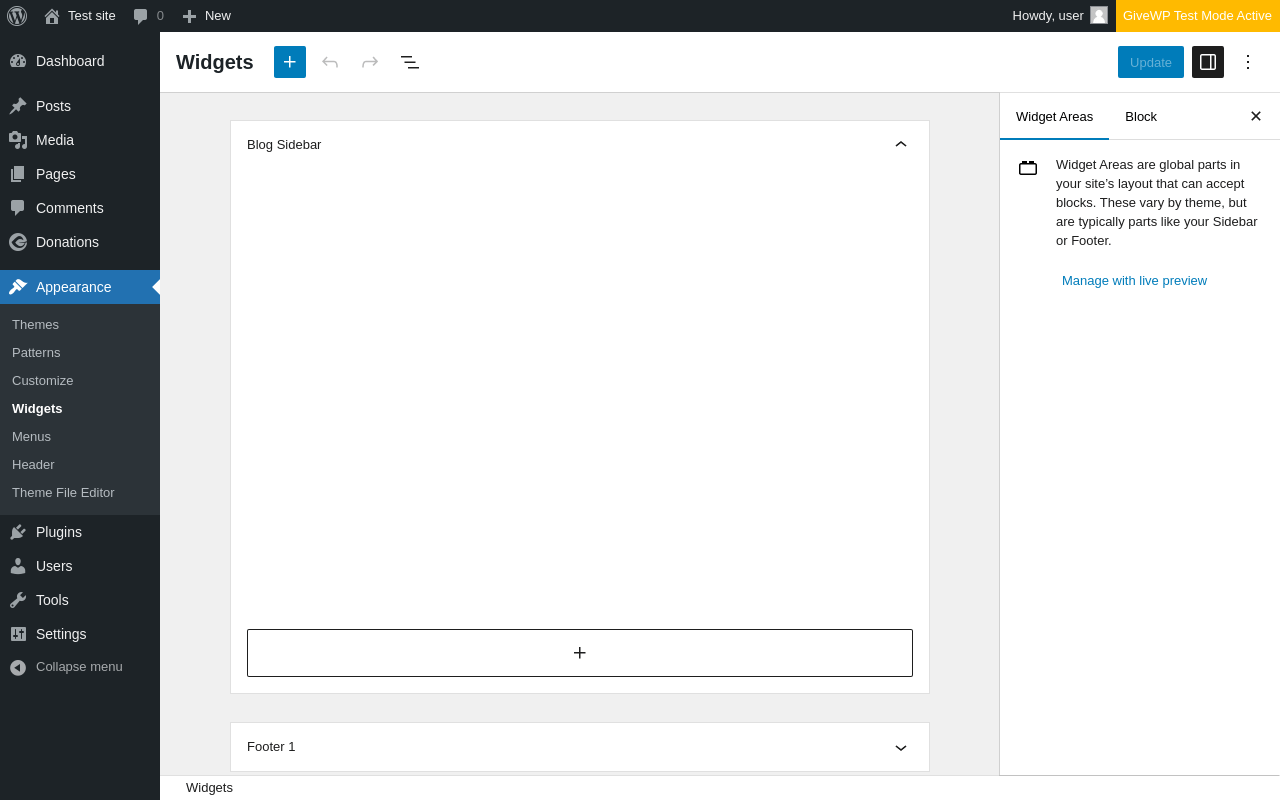Image resolution: width=1280 pixels, height=800 pixels.
Task: Open Posts in the admin menu
Action: 80,106
